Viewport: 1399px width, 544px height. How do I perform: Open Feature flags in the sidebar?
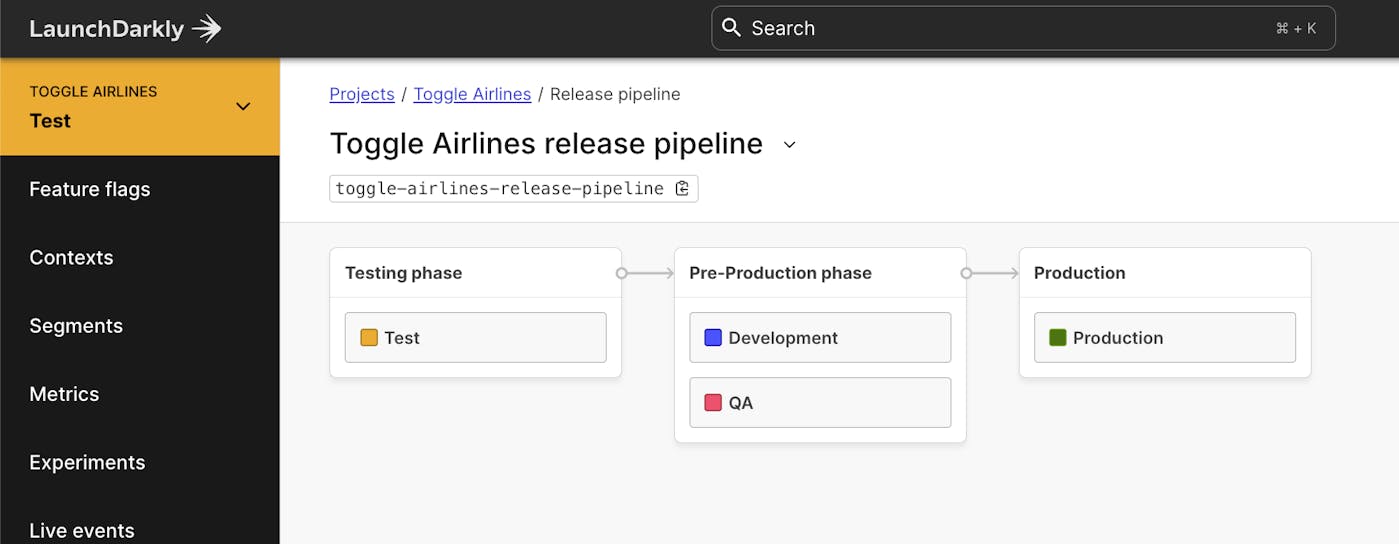click(x=90, y=189)
